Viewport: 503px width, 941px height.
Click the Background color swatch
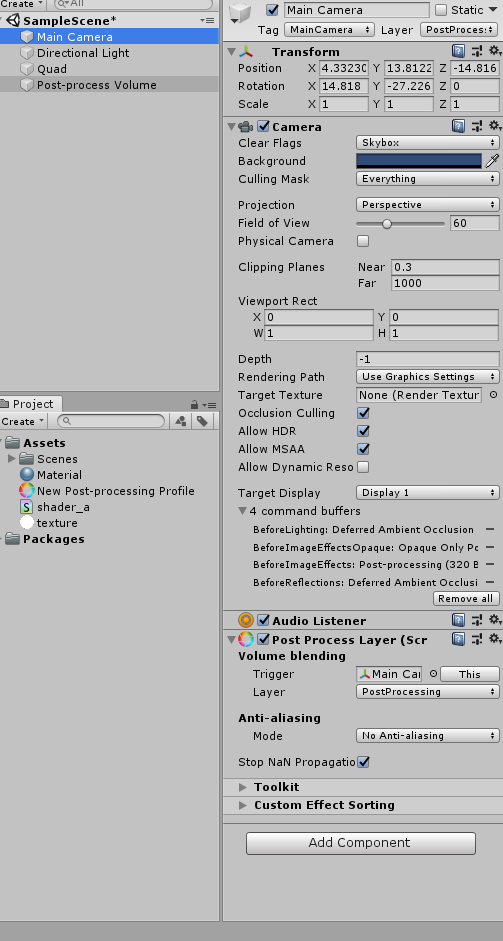419,161
